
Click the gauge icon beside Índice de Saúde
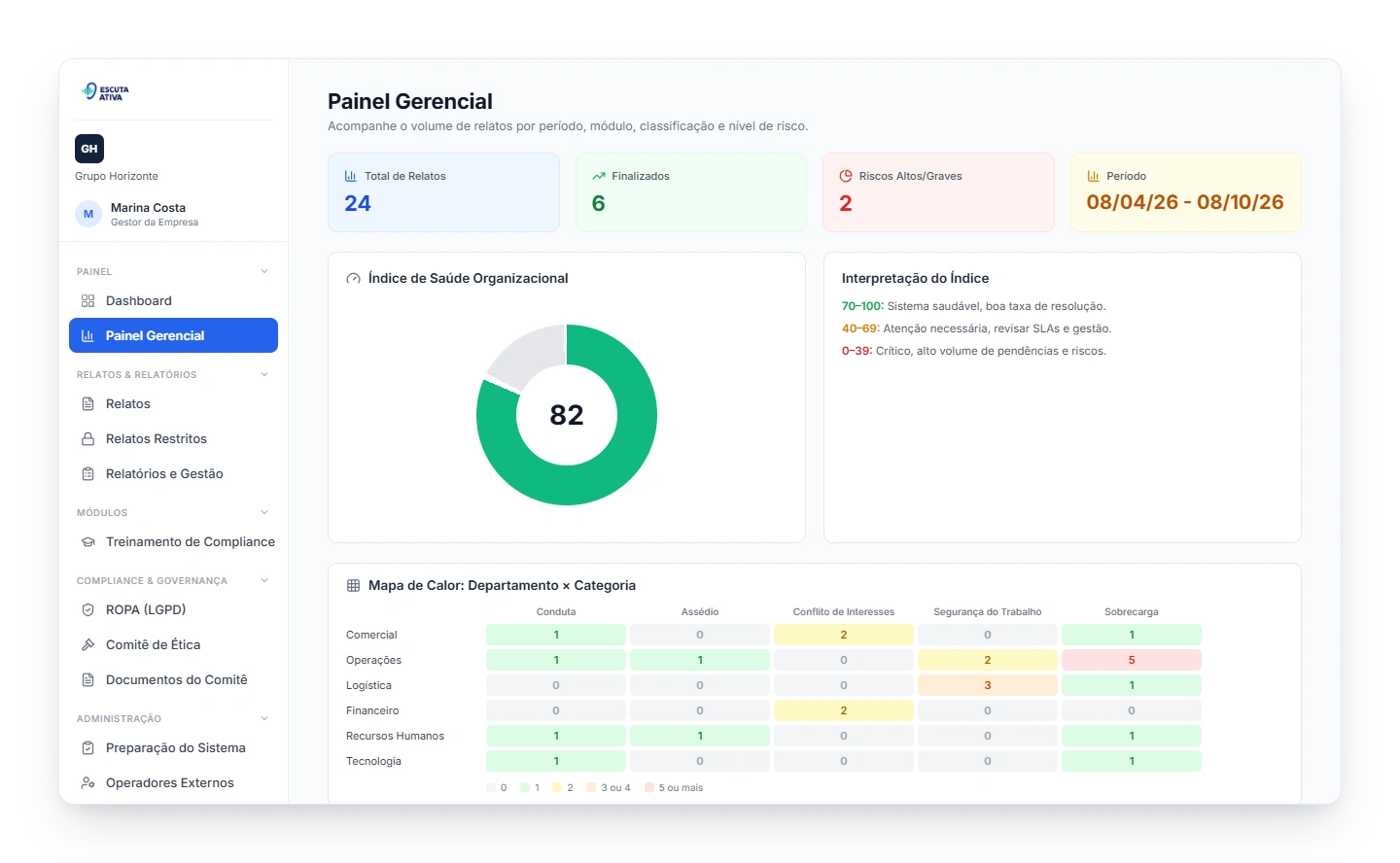pyautogui.click(x=354, y=279)
